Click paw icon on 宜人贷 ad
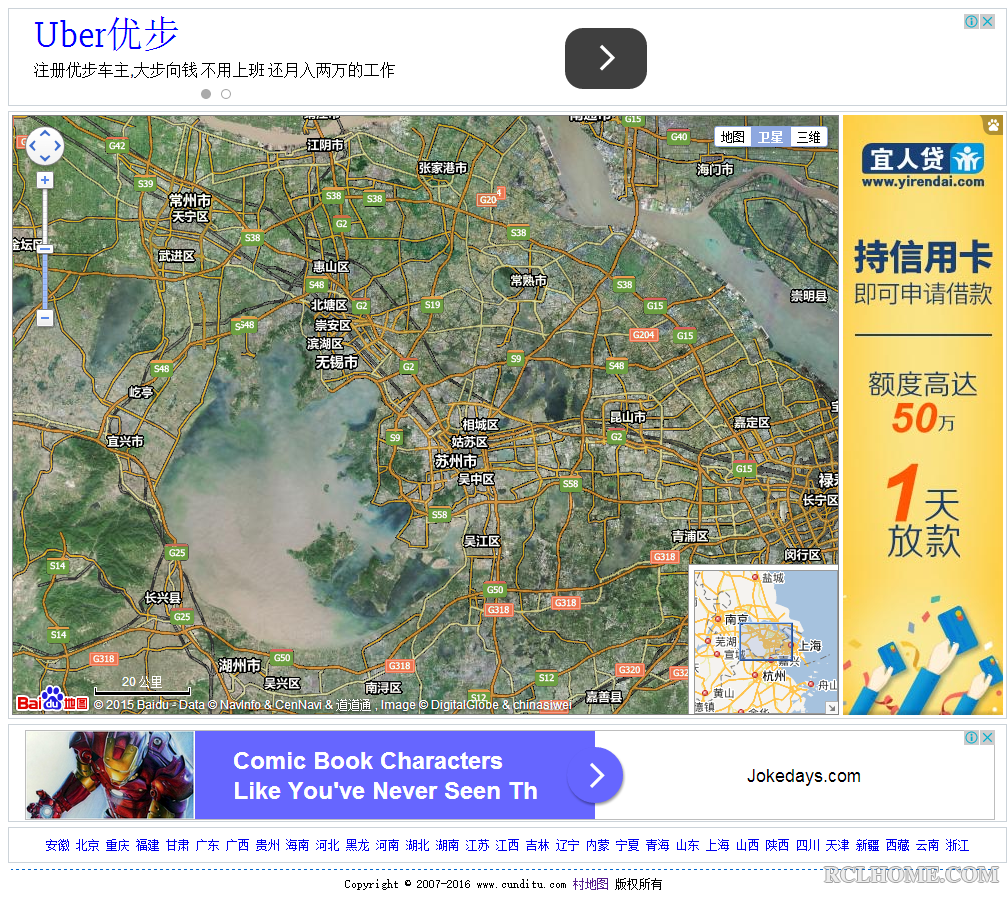This screenshot has width=1007, height=899. pyautogui.click(x=993, y=125)
